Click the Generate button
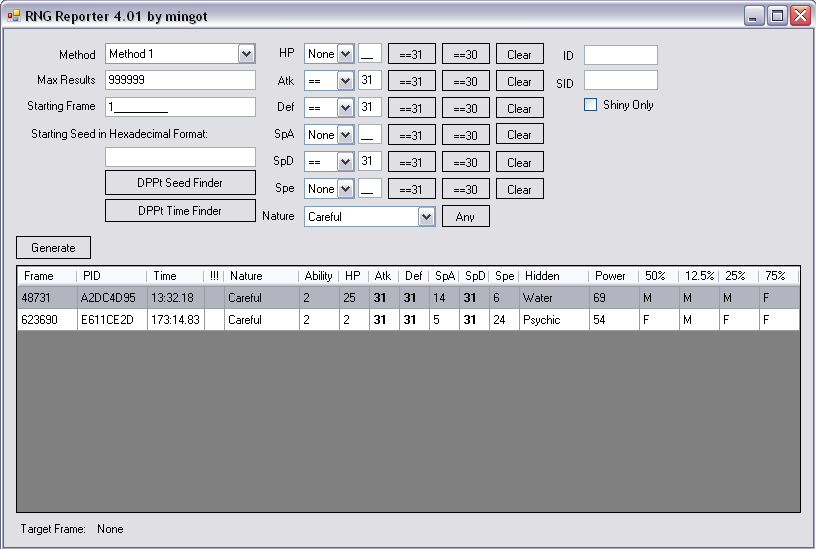 tap(53, 248)
